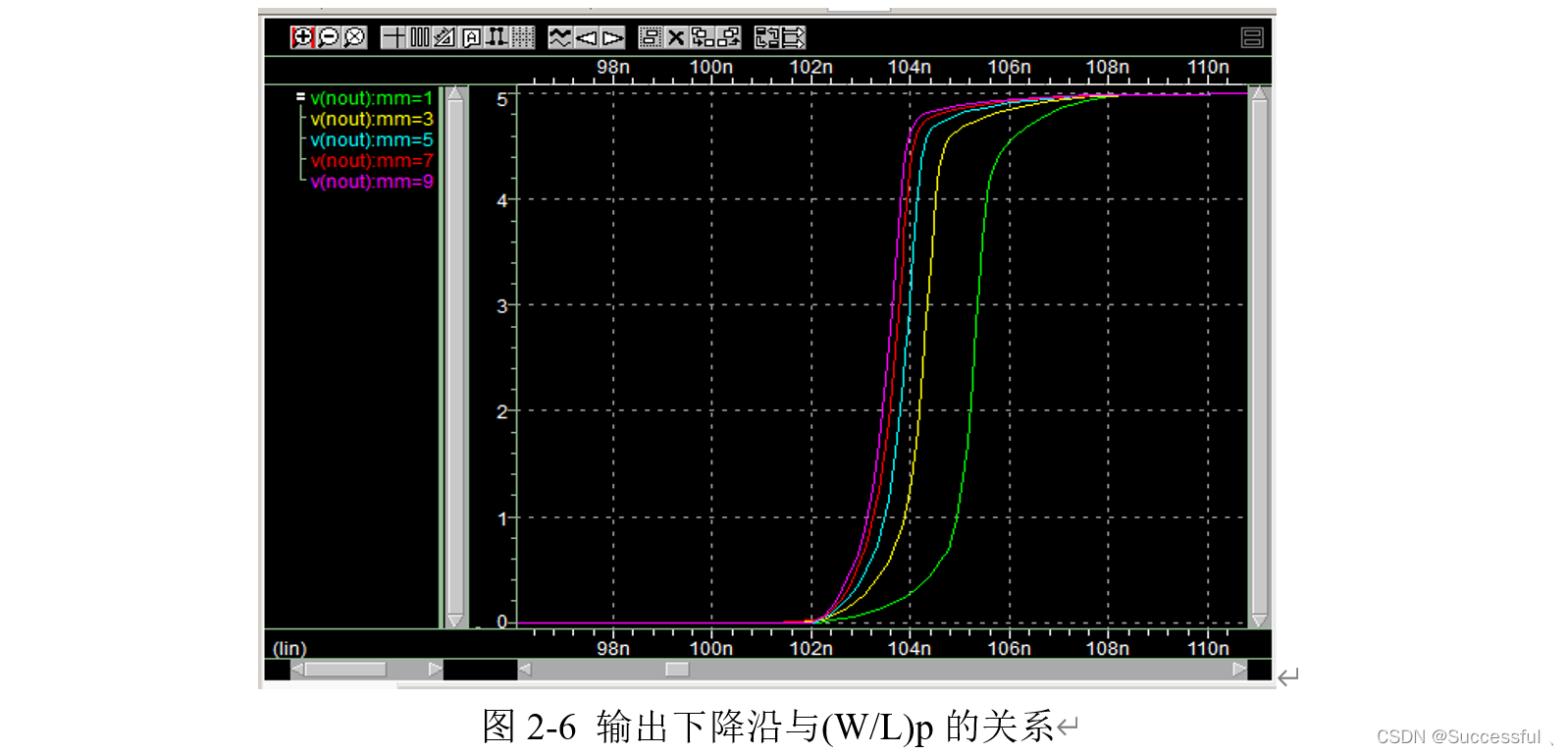Click the left-pointing triangle toolbar icon
The width and height of the screenshot is (1568, 755).
coord(586,37)
